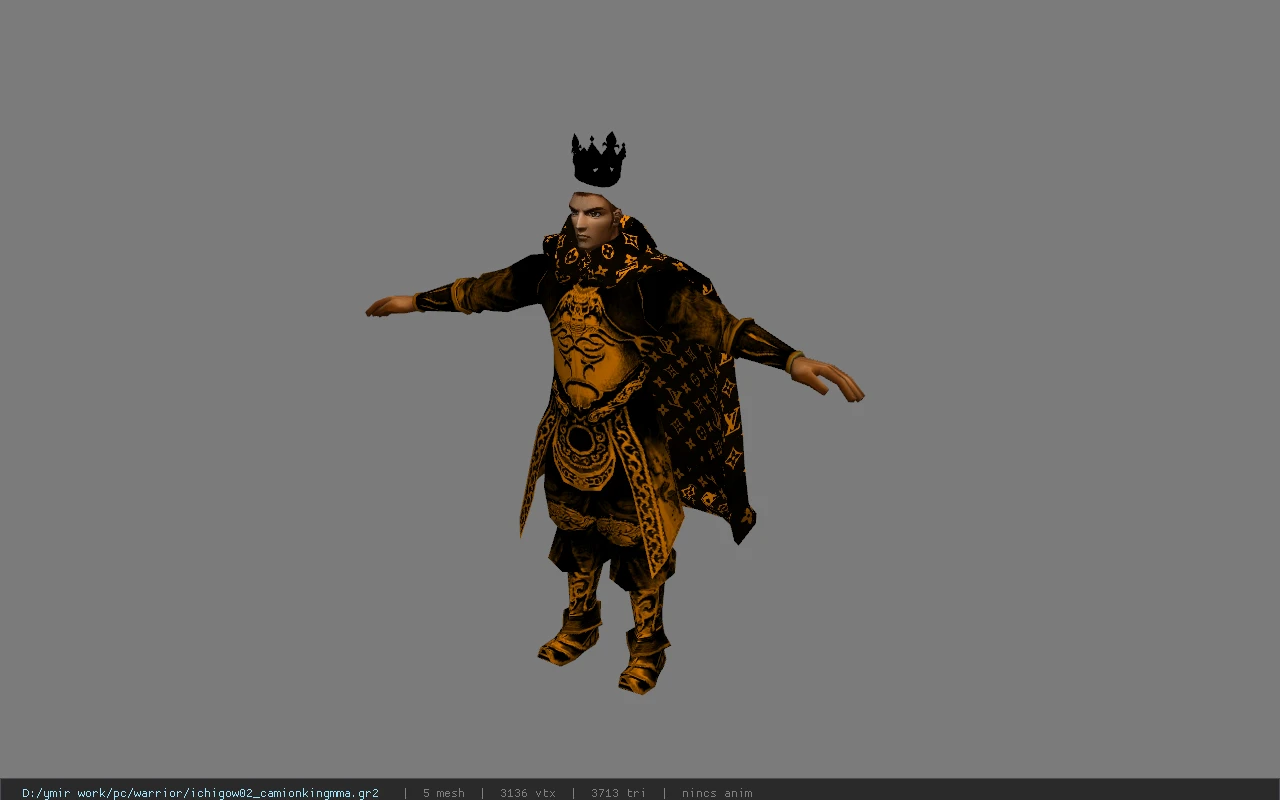
Task: Click the "5 mesh" status entry
Action: point(443,793)
